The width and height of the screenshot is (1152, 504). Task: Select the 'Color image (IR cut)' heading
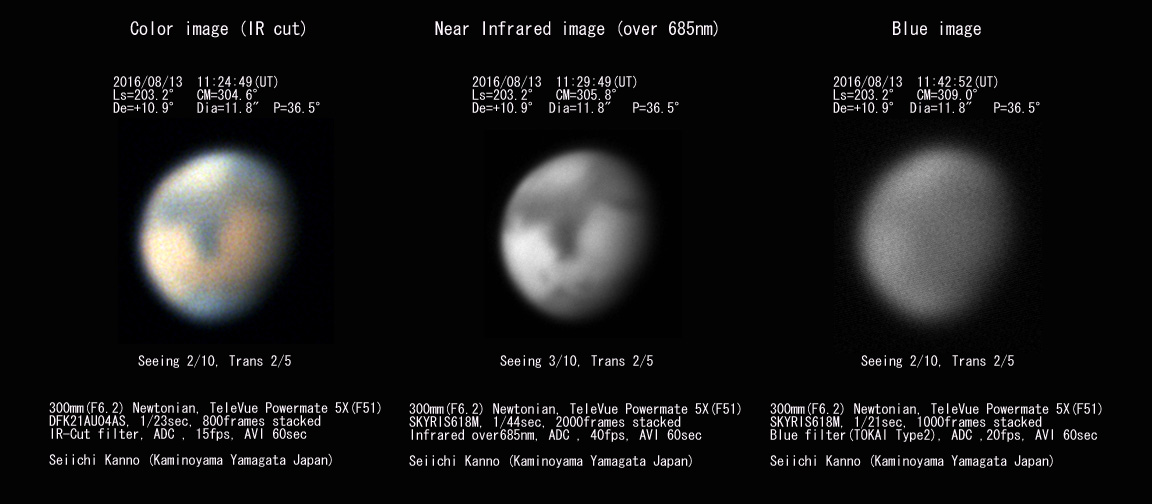point(218,29)
